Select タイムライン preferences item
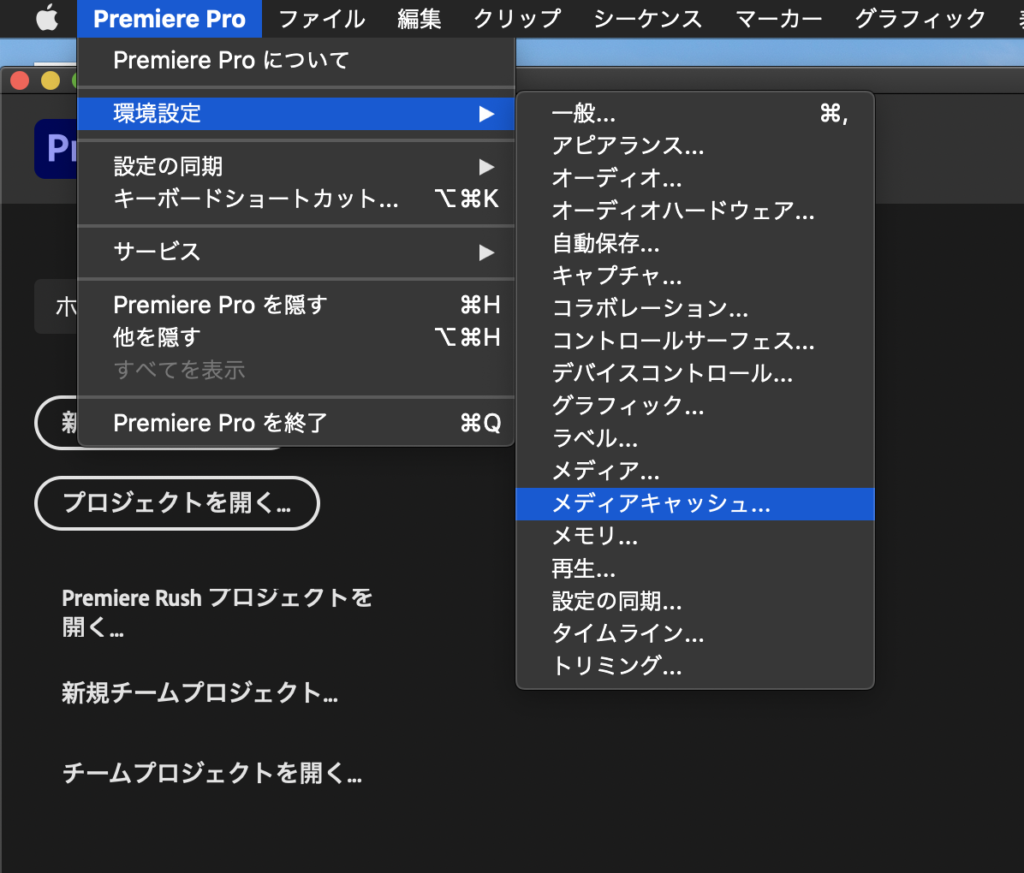1024x873 pixels. coord(627,634)
